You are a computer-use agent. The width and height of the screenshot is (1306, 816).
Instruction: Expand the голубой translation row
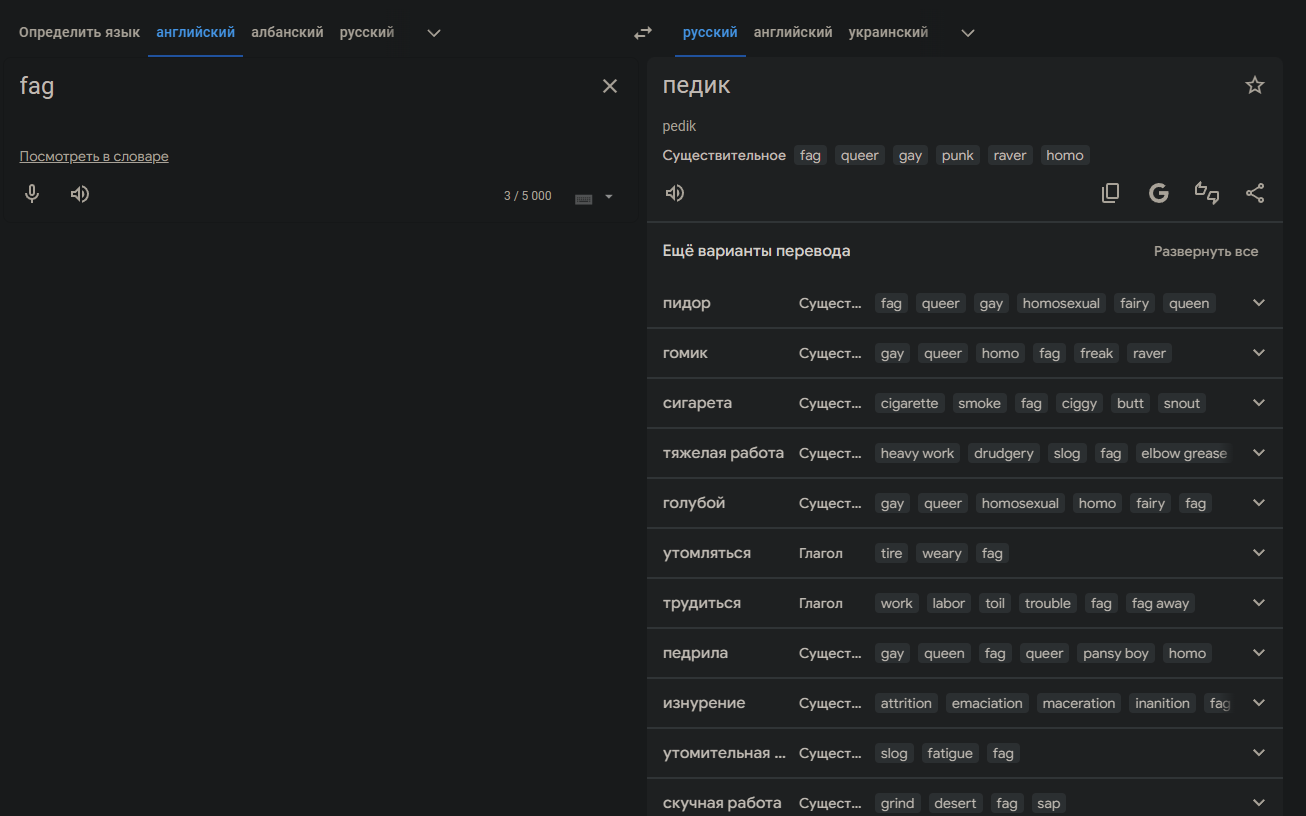click(x=1259, y=503)
